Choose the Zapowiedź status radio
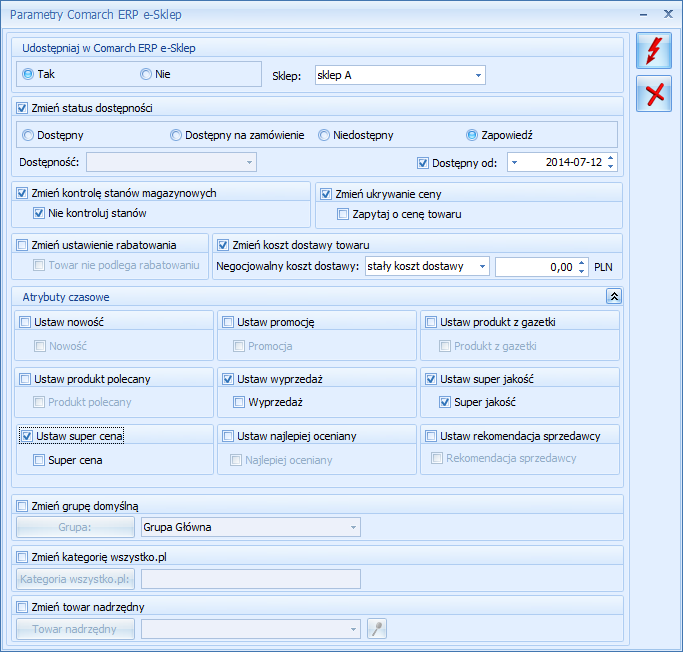 (x=472, y=135)
